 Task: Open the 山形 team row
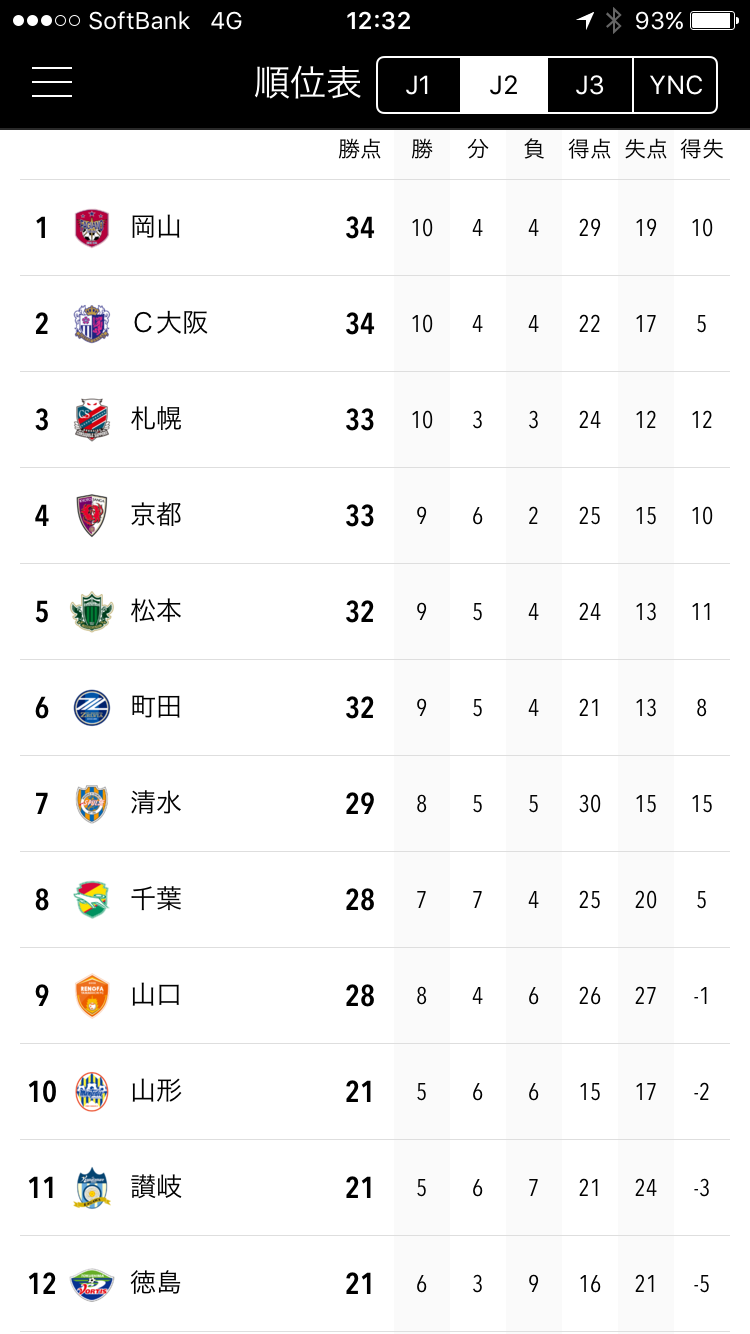[375, 1092]
